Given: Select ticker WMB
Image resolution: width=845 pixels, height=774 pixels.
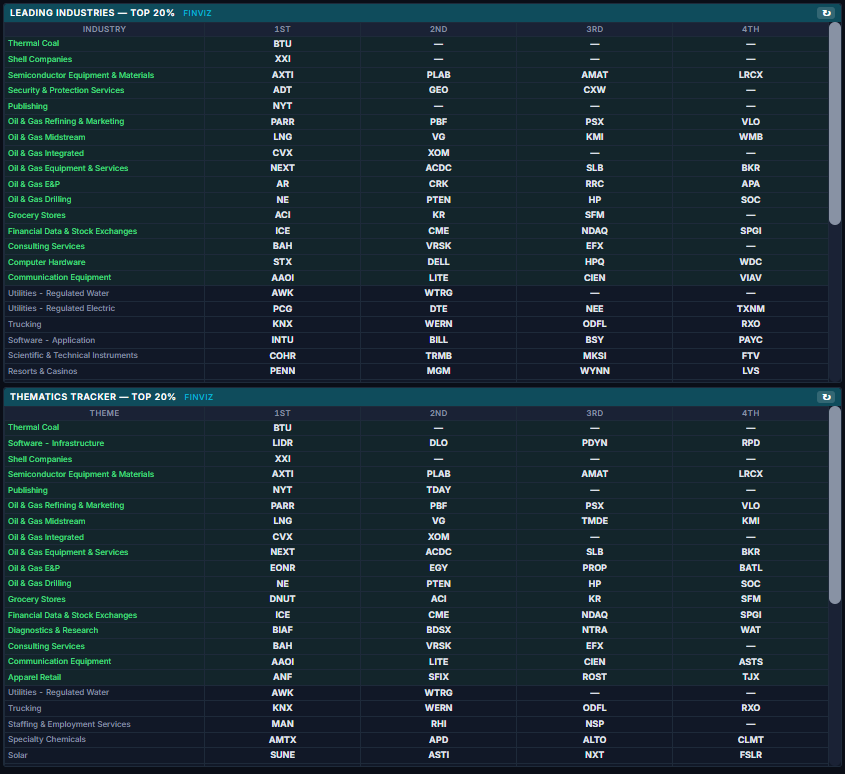Looking at the screenshot, I should pos(751,137).
